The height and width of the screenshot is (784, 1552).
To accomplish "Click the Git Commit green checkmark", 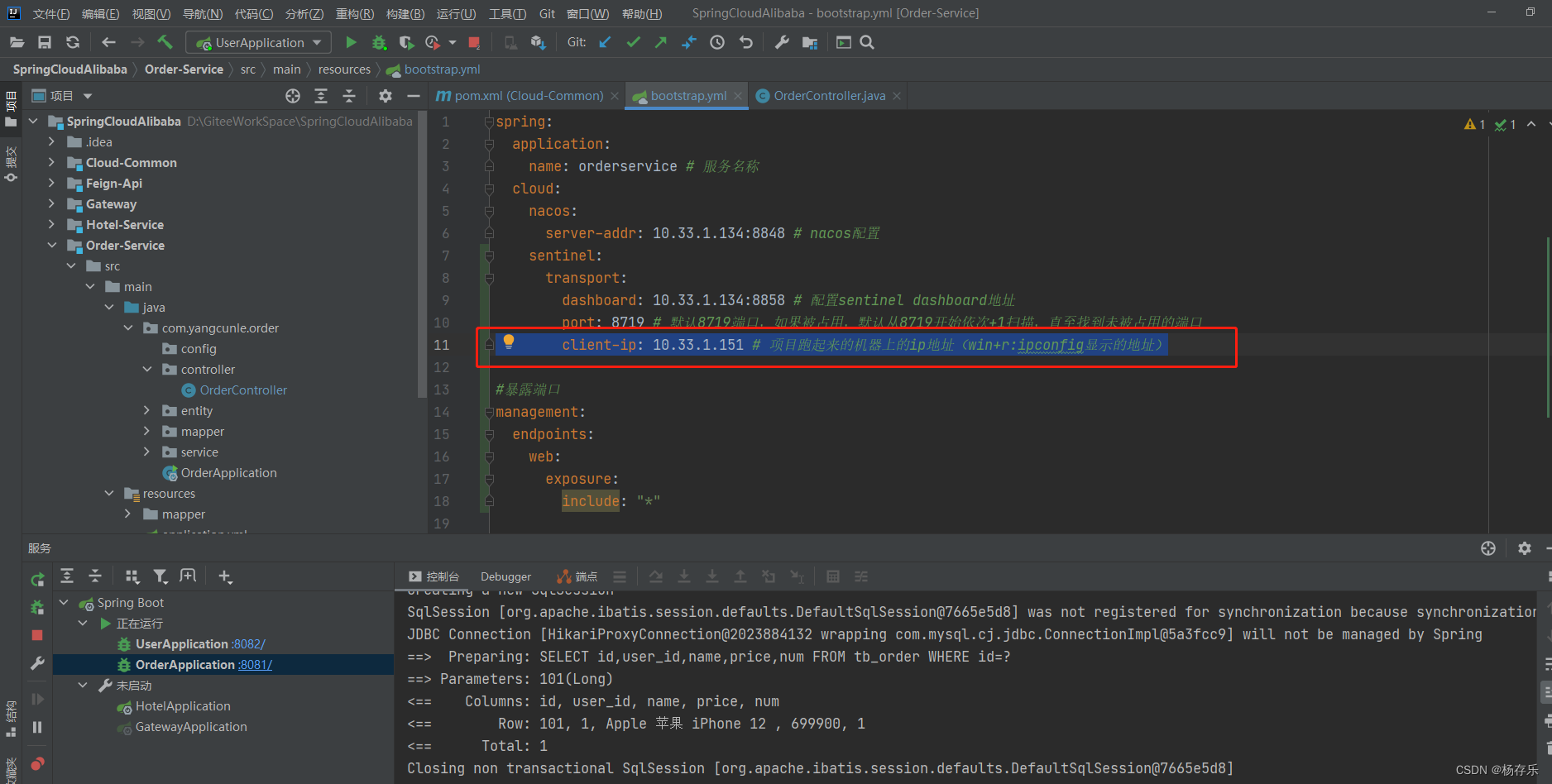I will pyautogui.click(x=633, y=42).
